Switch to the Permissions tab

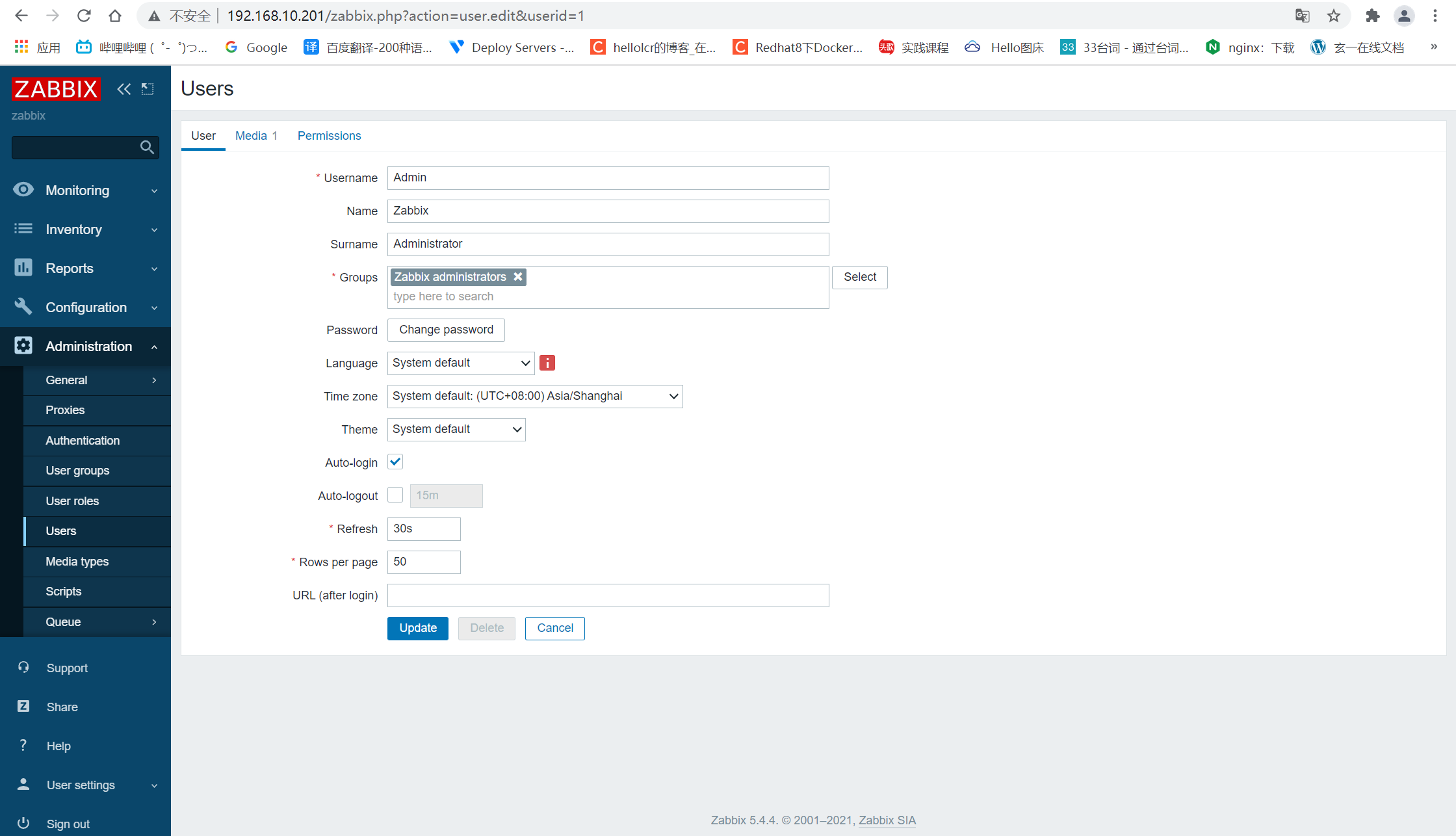[329, 135]
